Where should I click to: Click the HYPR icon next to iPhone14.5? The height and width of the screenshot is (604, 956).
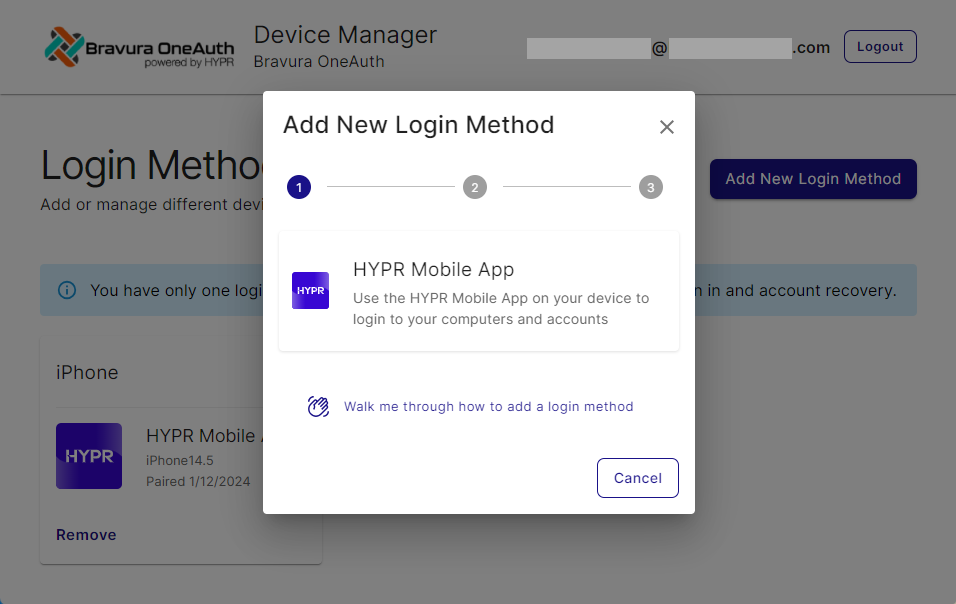coord(89,456)
